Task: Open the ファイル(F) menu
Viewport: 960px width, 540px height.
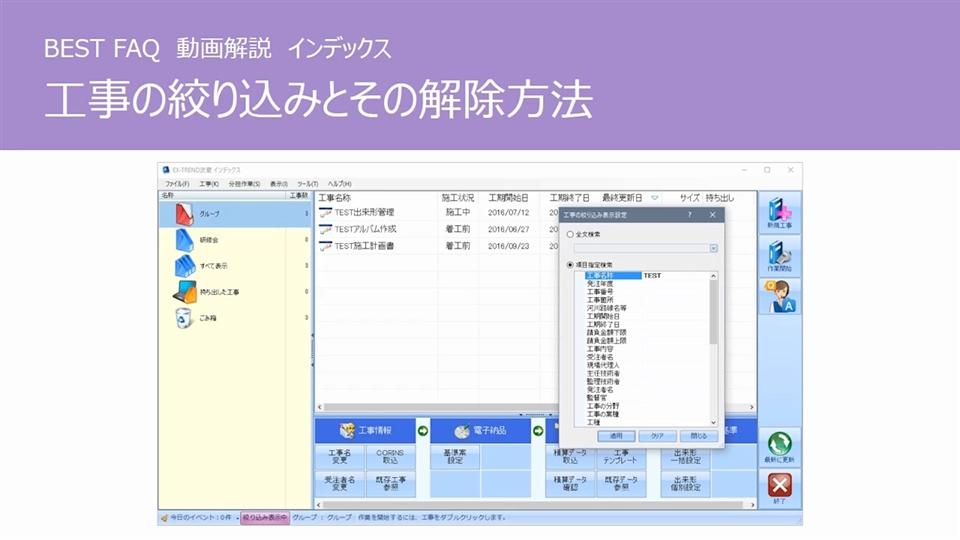Action: tap(177, 184)
